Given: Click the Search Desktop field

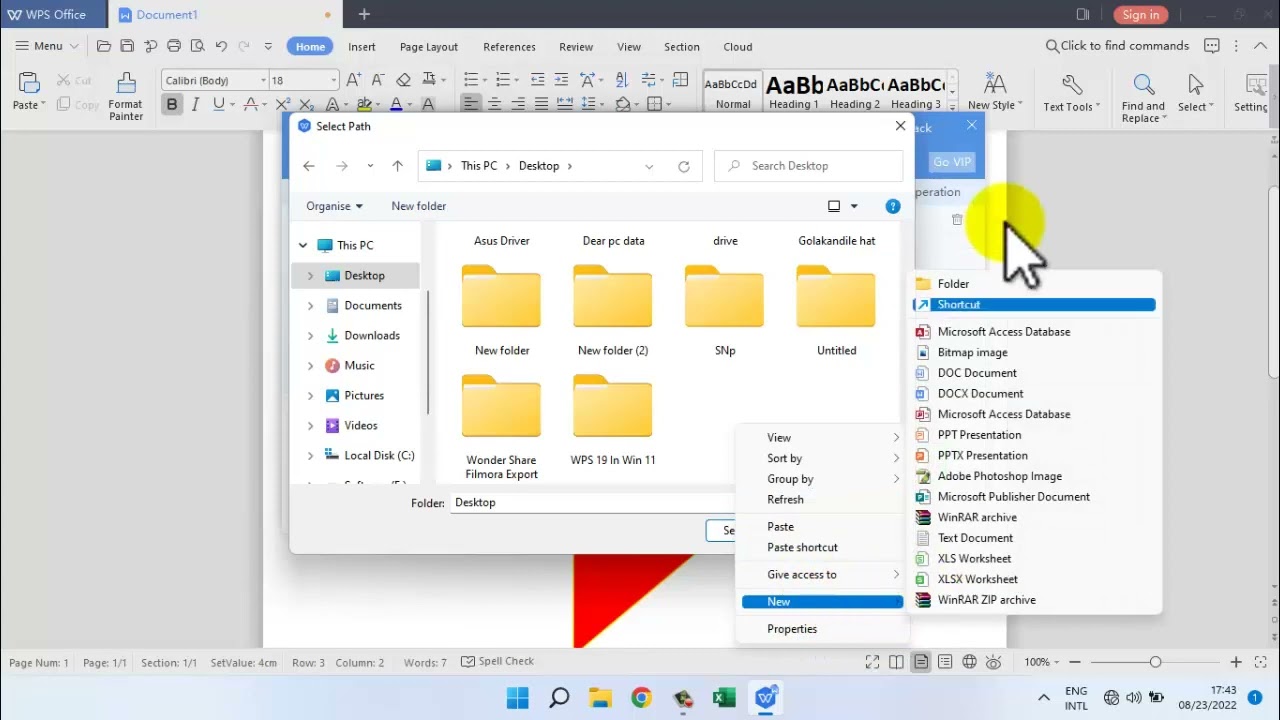Looking at the screenshot, I should coord(809,166).
